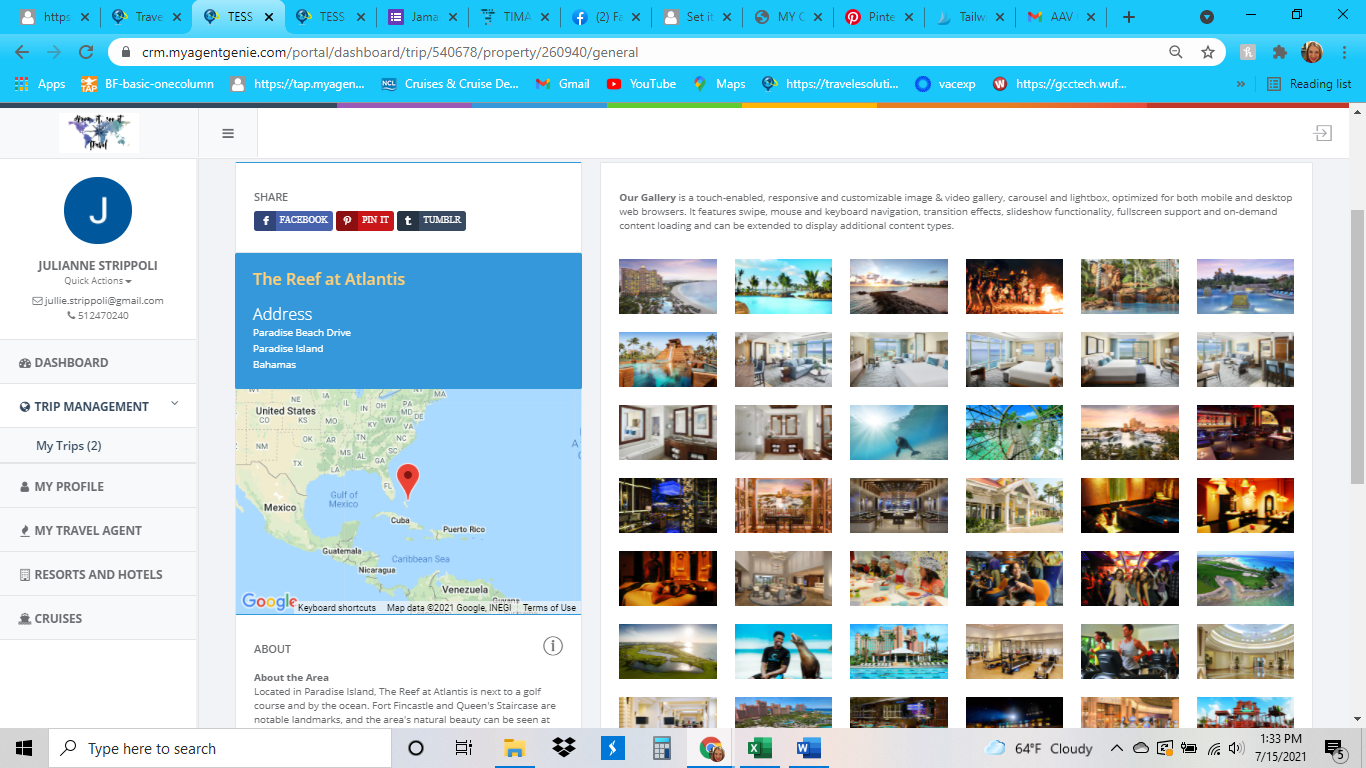Image resolution: width=1366 pixels, height=768 pixels.
Task: Open weather widget 64°F Cloudy
Action: [1039, 748]
